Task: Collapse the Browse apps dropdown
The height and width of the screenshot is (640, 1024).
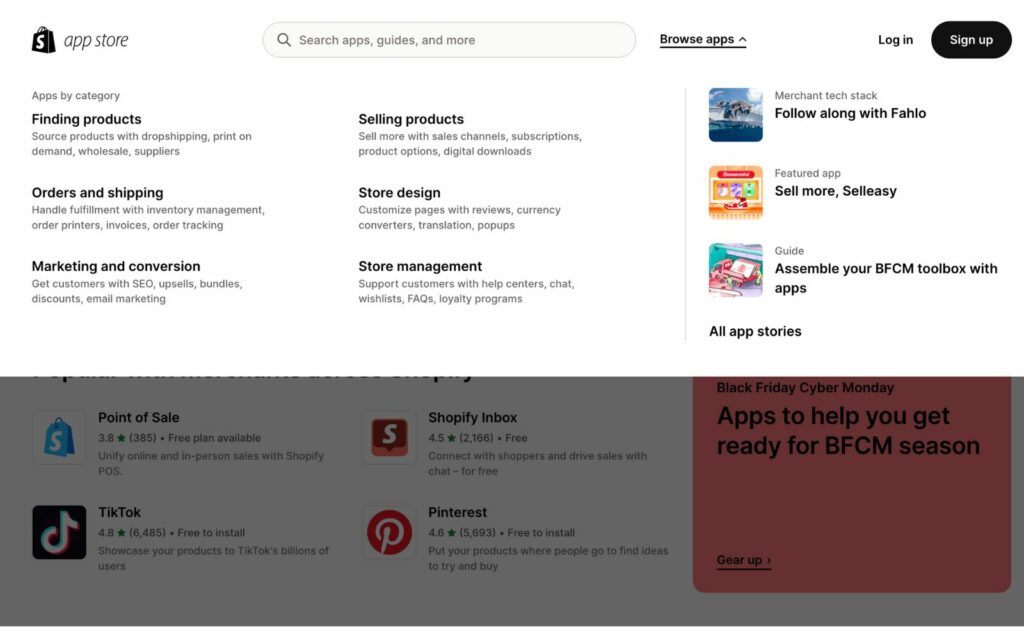Action: pos(703,39)
